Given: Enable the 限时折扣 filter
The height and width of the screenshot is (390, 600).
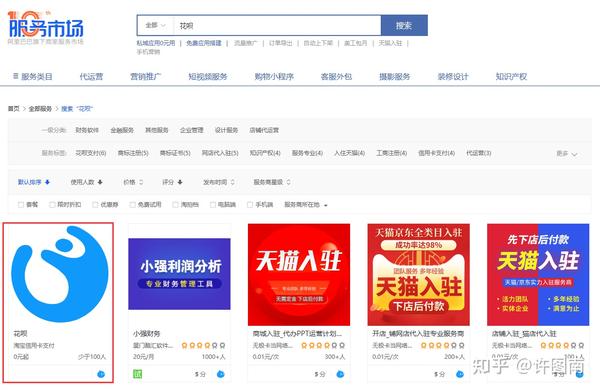Looking at the screenshot, I should tap(52, 205).
